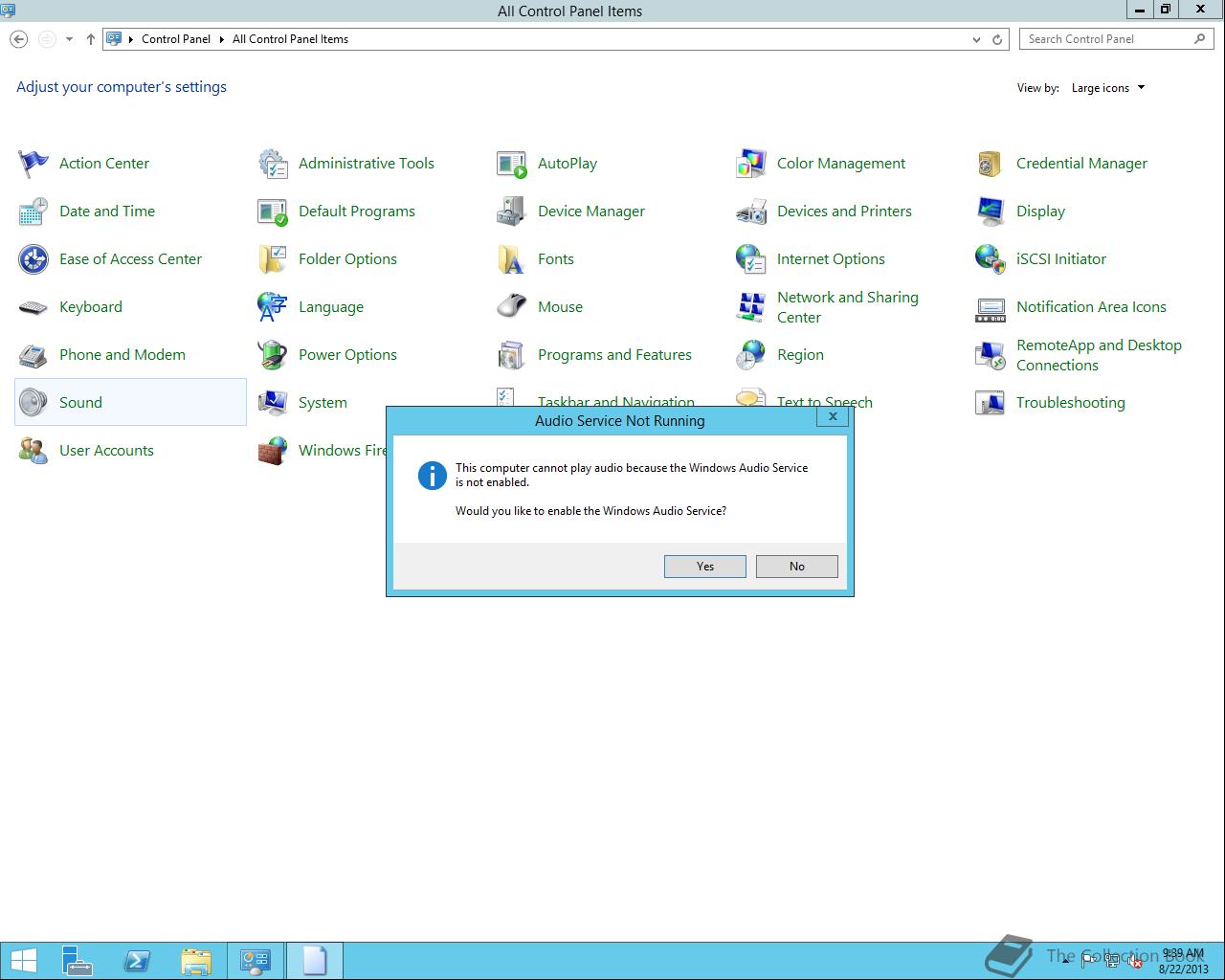This screenshot has height=980, width=1225.
Task: Open the Mouse icon
Action: coord(512,307)
